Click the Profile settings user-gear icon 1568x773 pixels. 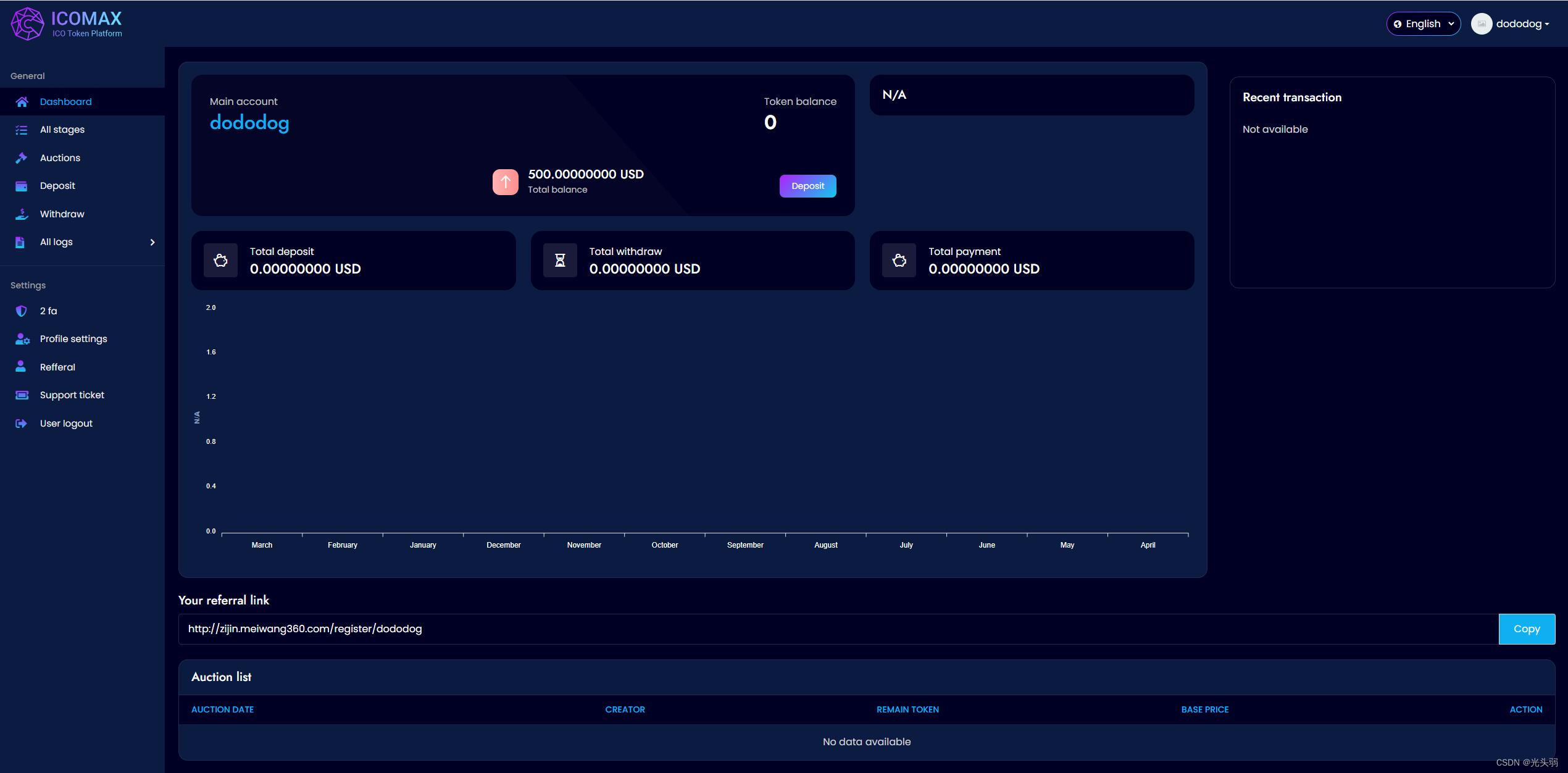click(22, 339)
